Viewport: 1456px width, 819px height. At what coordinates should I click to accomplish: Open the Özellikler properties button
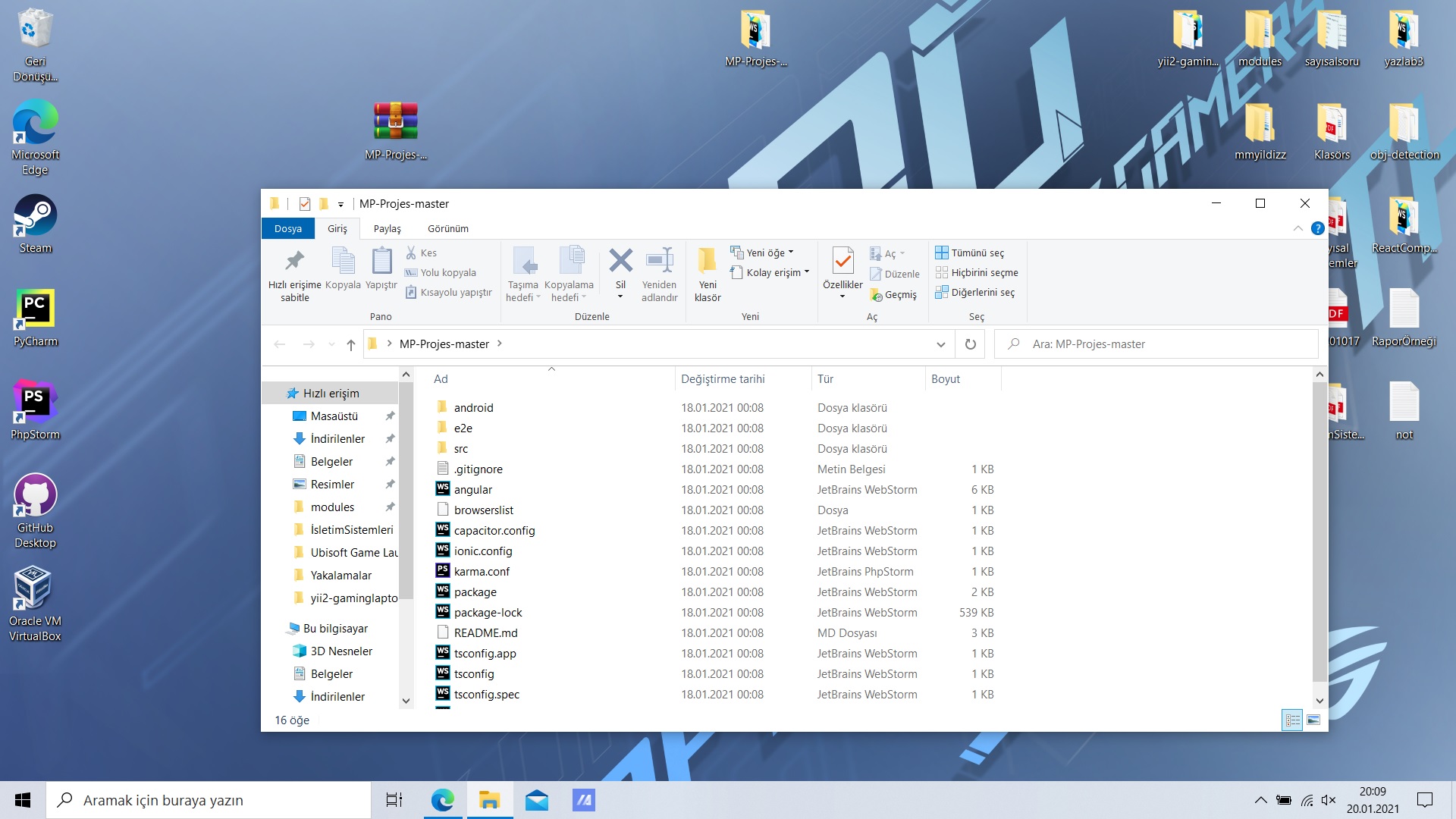(843, 273)
